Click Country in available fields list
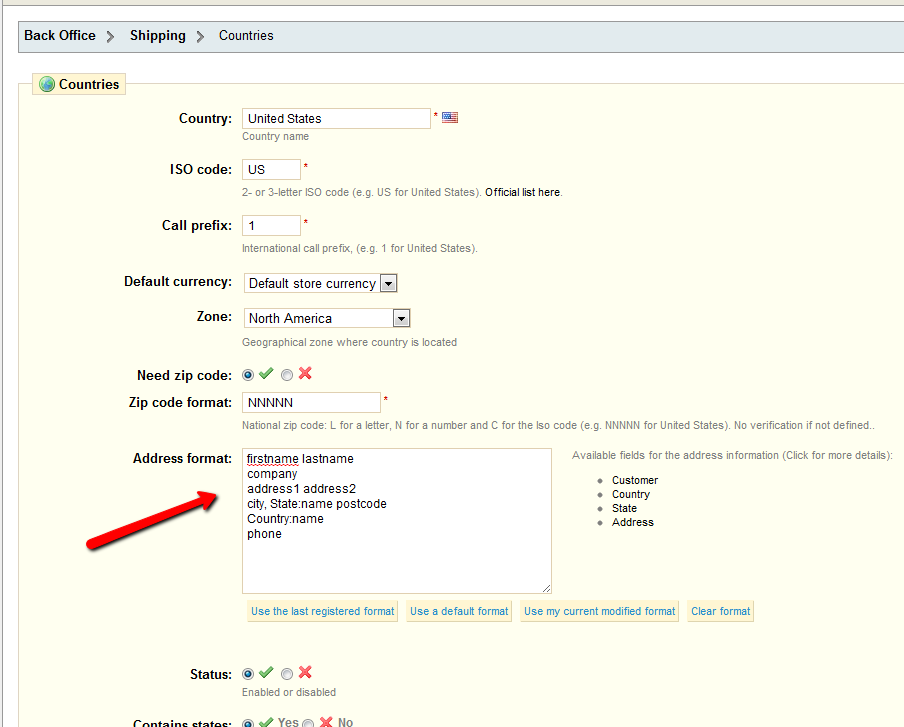 coord(631,494)
